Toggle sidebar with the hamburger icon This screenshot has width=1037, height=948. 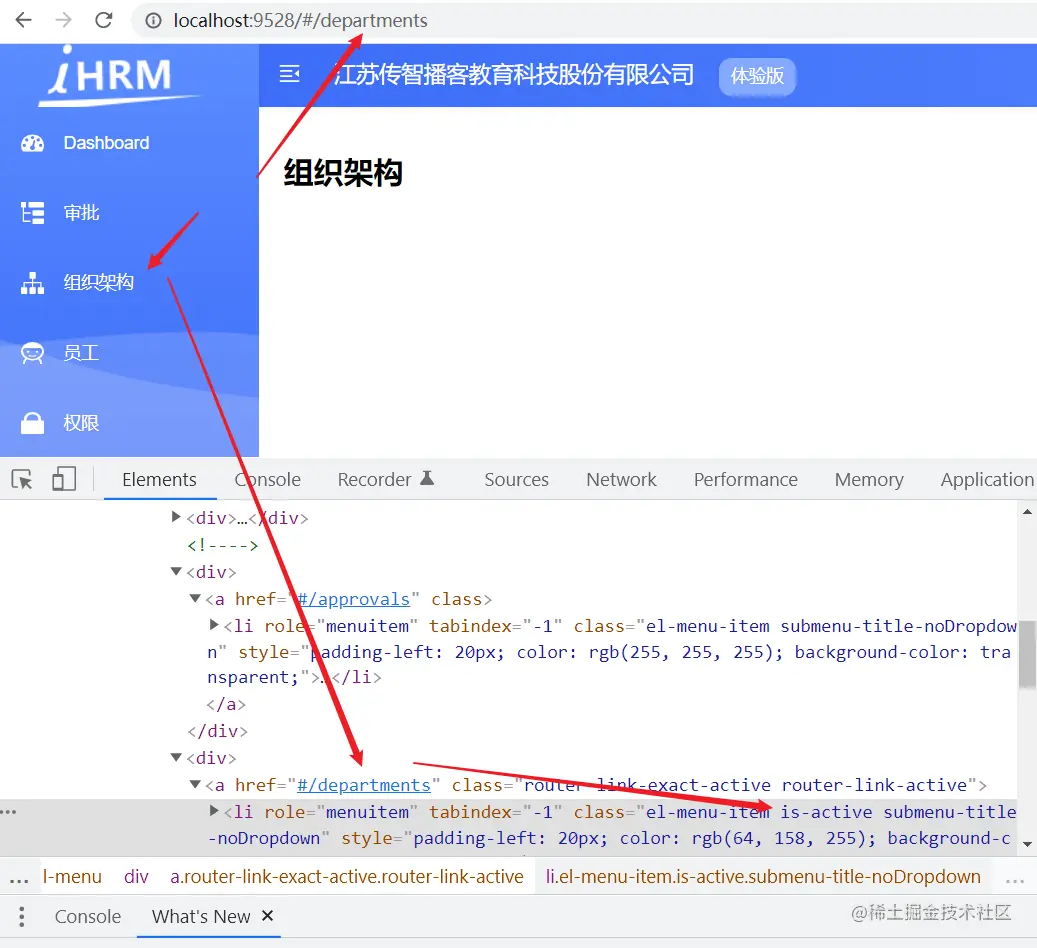[x=290, y=73]
